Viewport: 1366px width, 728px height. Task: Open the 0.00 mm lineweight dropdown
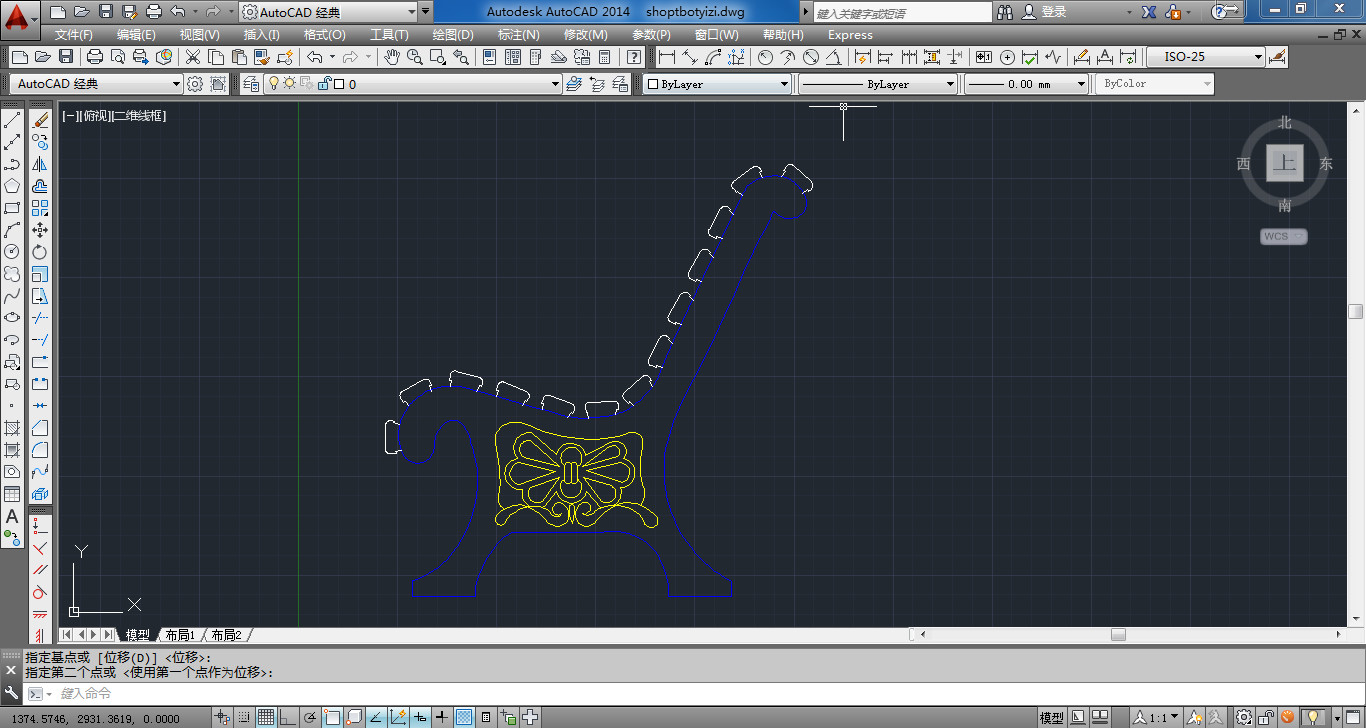point(1026,84)
